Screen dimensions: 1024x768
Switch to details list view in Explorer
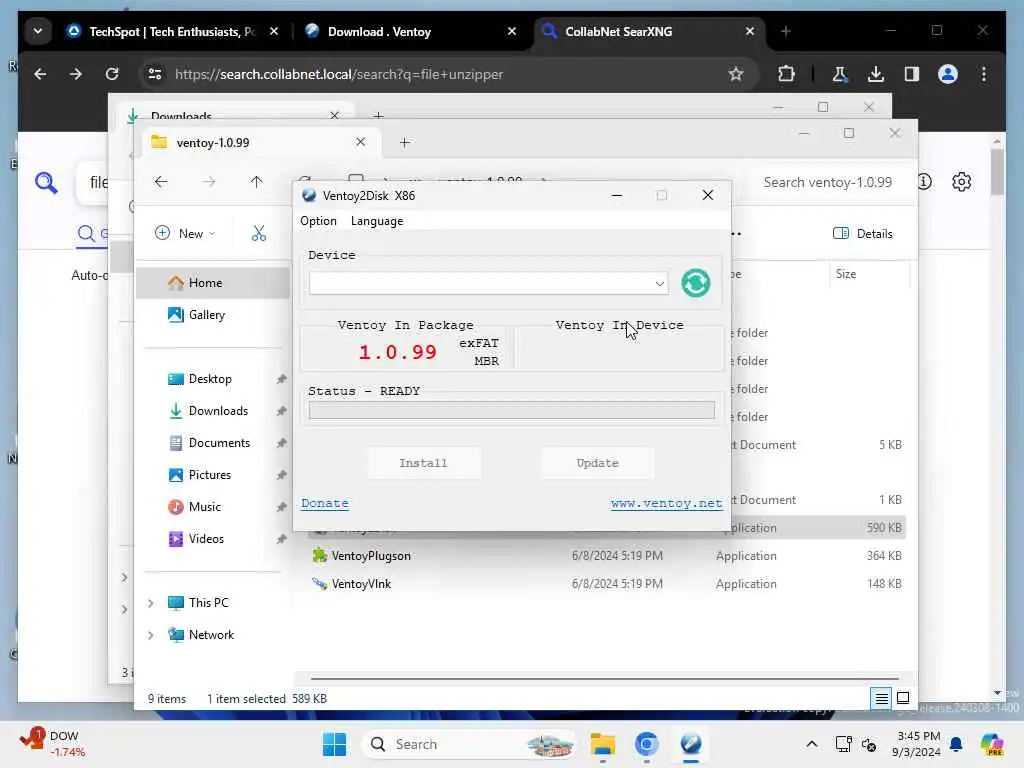881,699
